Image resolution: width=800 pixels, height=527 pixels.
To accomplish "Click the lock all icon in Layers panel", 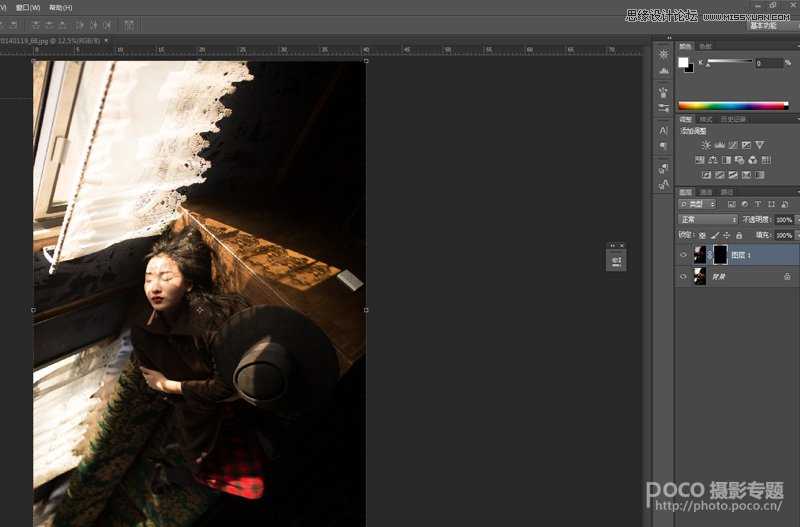I will coord(738,235).
